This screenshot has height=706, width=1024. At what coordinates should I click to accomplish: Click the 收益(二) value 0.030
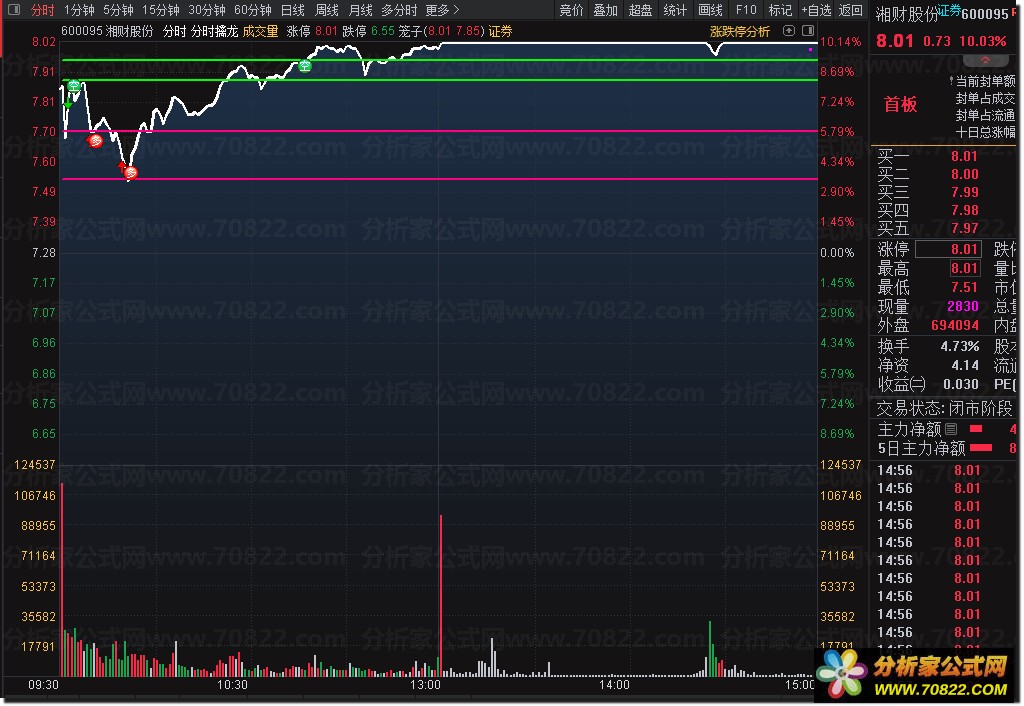tap(961, 384)
